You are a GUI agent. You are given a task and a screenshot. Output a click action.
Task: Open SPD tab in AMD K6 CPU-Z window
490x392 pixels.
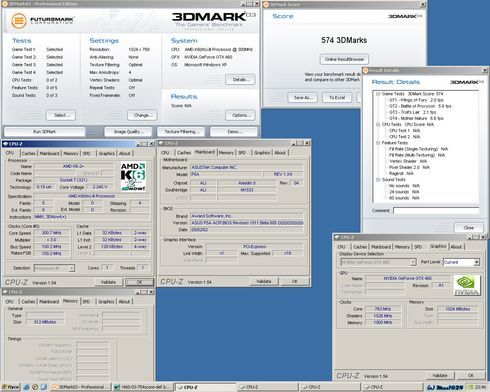tap(87, 153)
